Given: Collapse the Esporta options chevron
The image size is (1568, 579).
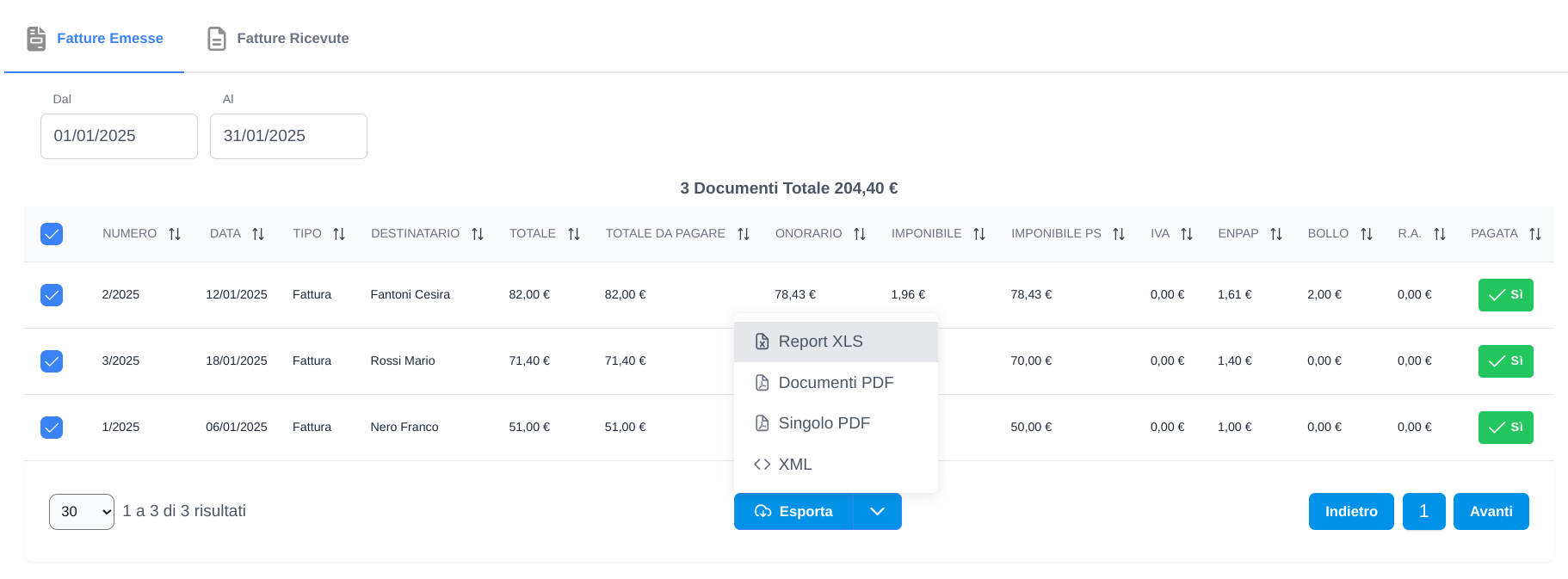Looking at the screenshot, I should tap(877, 511).
